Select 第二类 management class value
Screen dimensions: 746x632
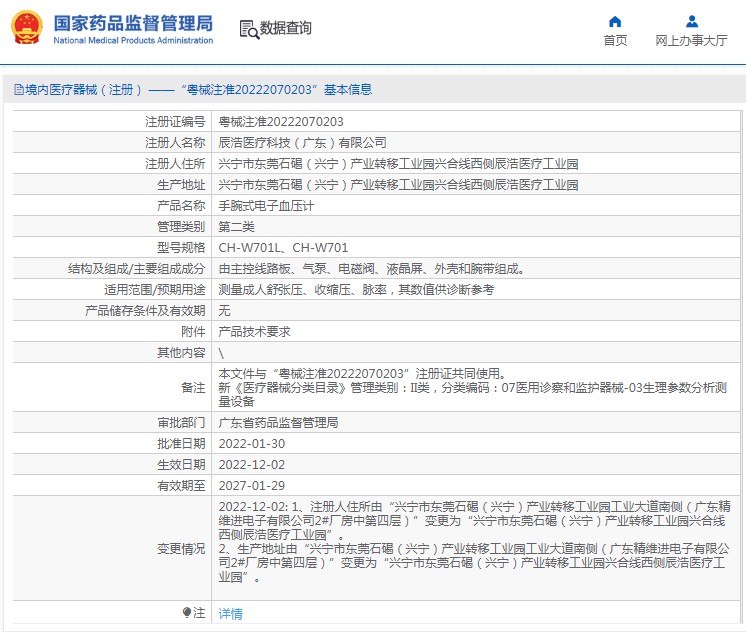236,227
